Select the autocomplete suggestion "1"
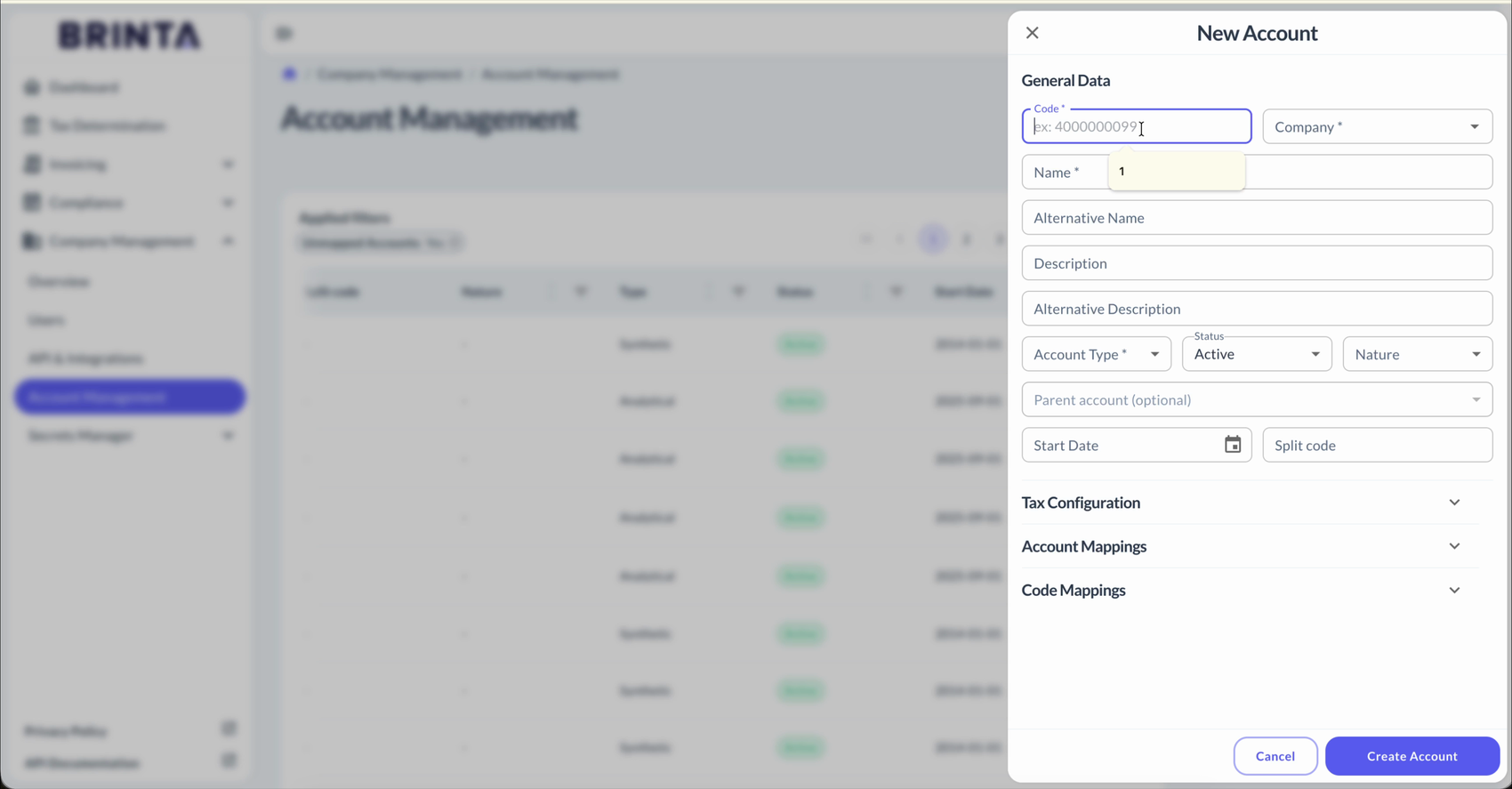 [1176, 171]
